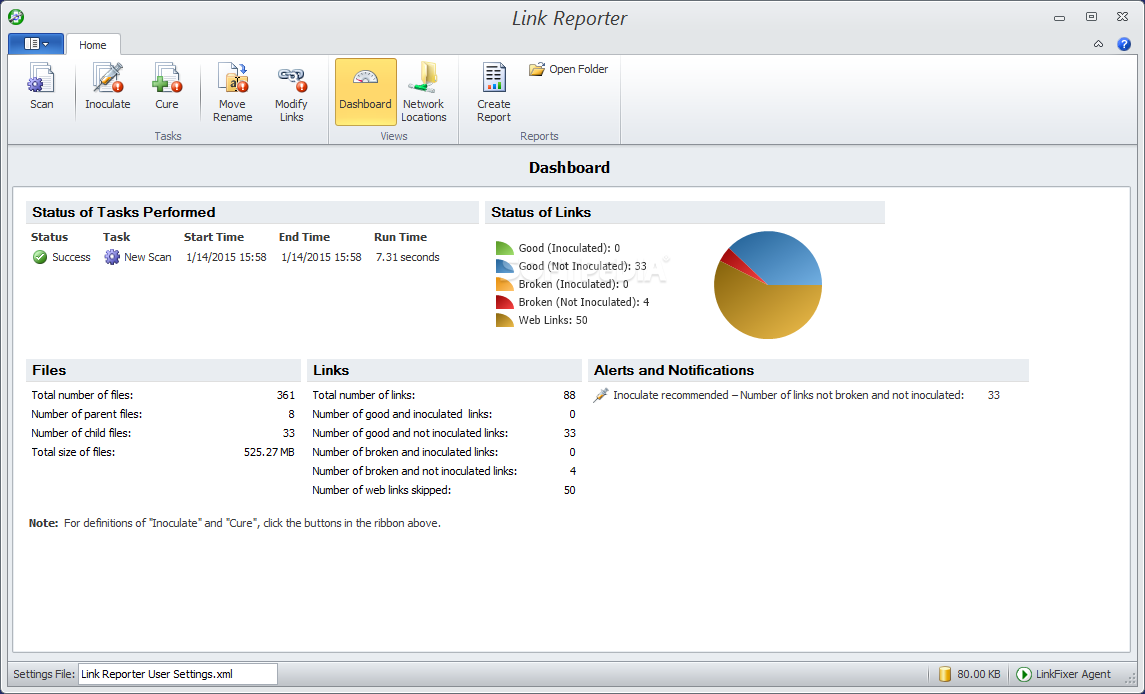
Task: Click the Total number of links row
Action: coord(444,395)
